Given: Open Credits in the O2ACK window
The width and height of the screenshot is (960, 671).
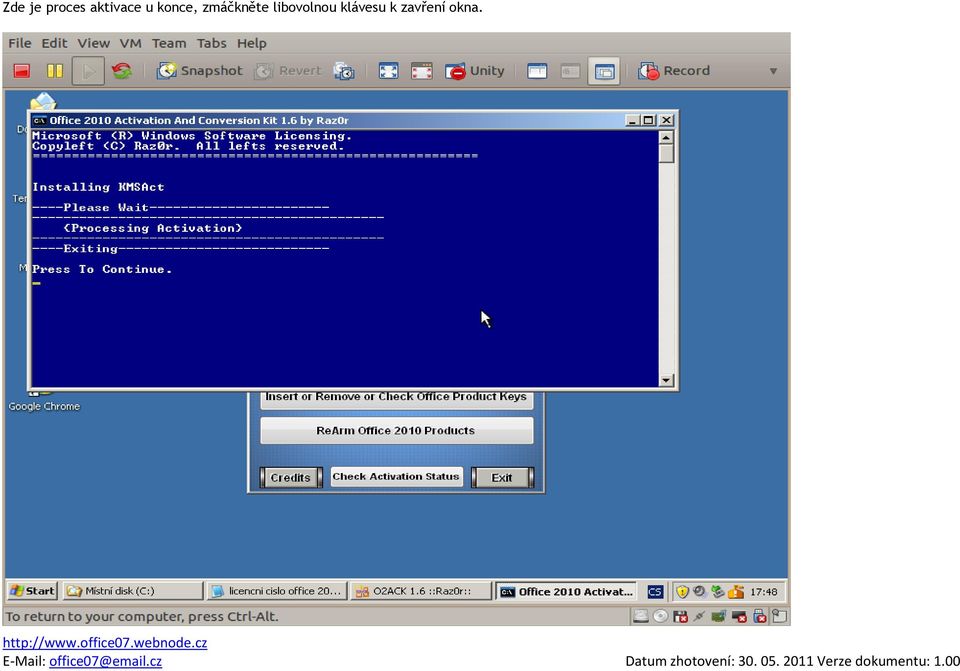Looking at the screenshot, I should click(291, 478).
